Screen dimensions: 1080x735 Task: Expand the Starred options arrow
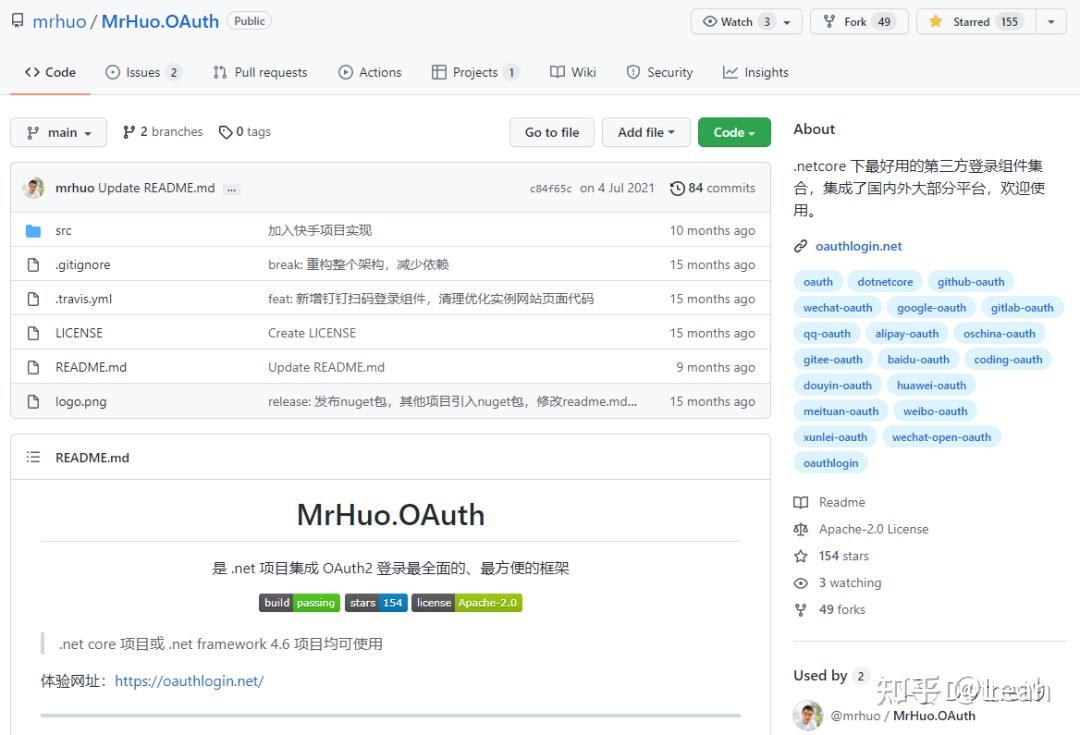tap(1050, 20)
